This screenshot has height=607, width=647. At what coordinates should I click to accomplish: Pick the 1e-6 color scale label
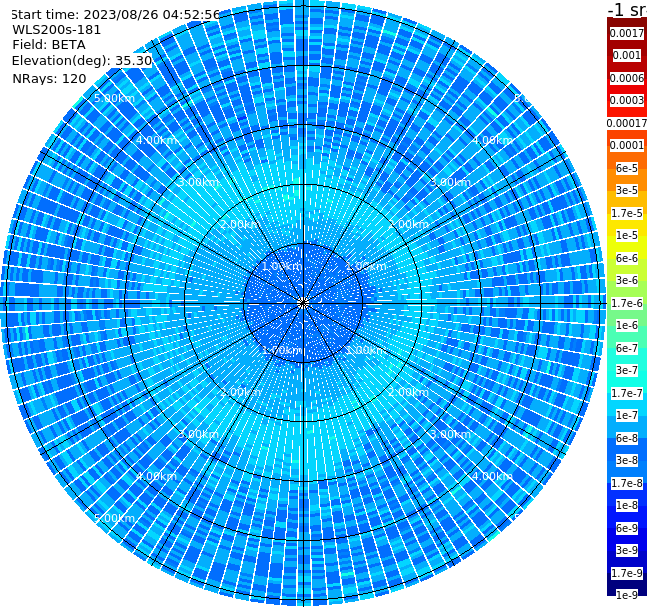(627, 325)
